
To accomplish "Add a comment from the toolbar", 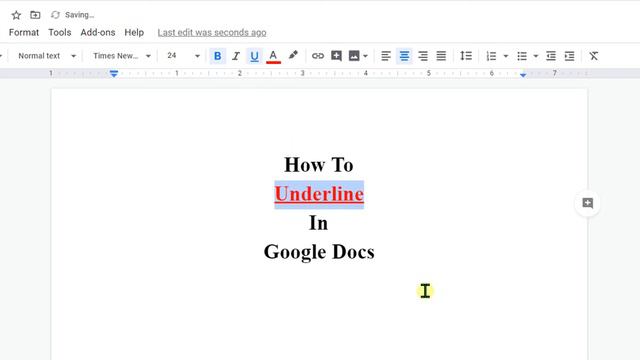I will tap(336, 56).
